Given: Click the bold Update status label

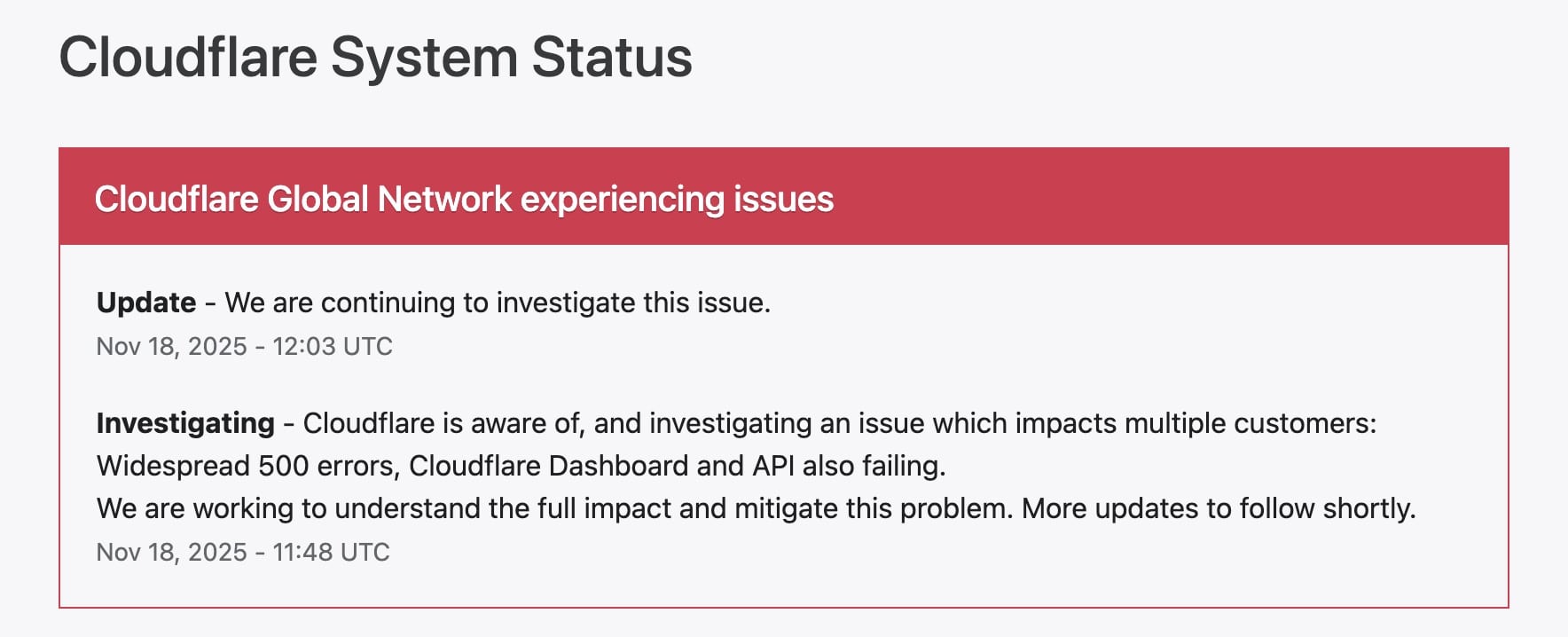Looking at the screenshot, I should click(x=146, y=303).
